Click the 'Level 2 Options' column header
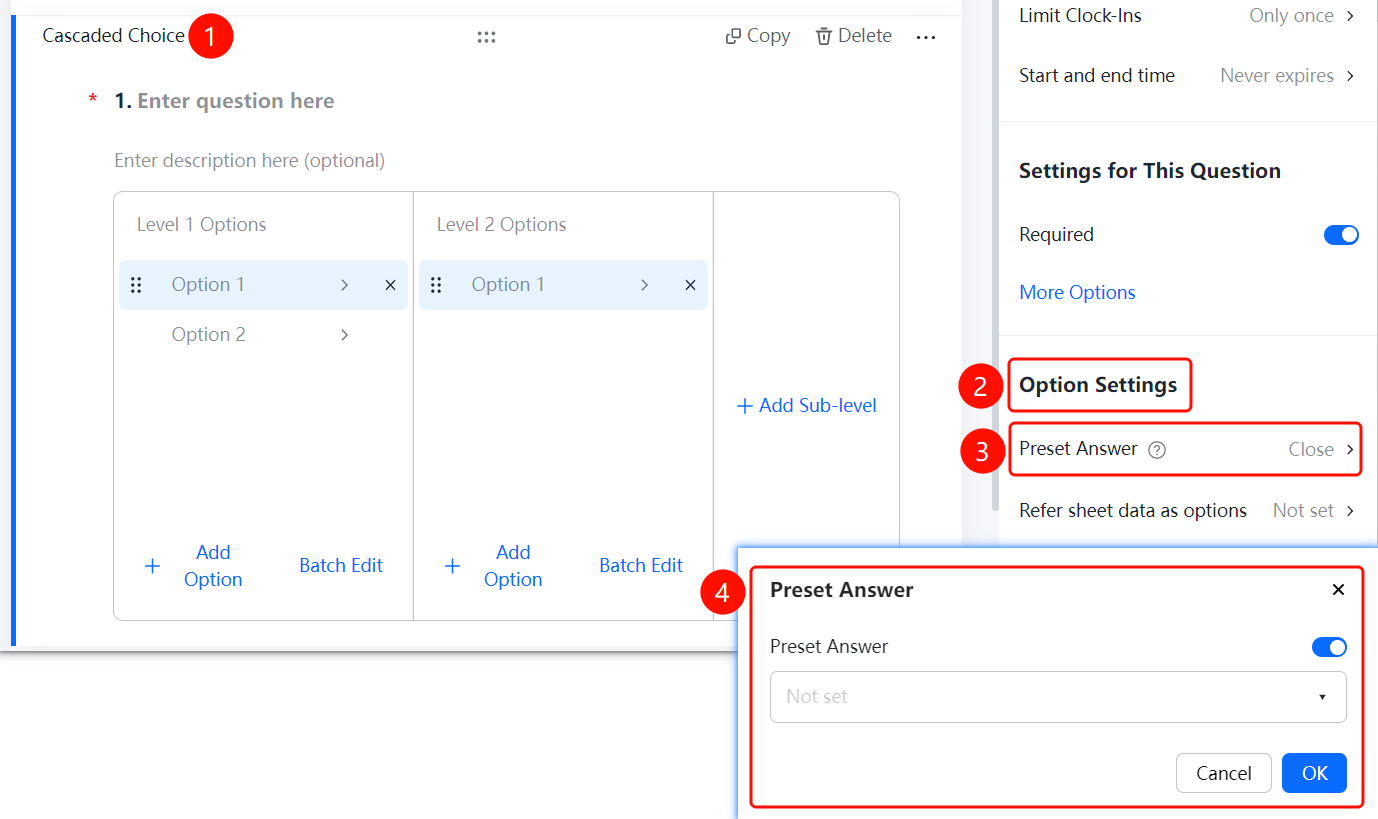The width and height of the screenshot is (1378, 819). point(502,225)
